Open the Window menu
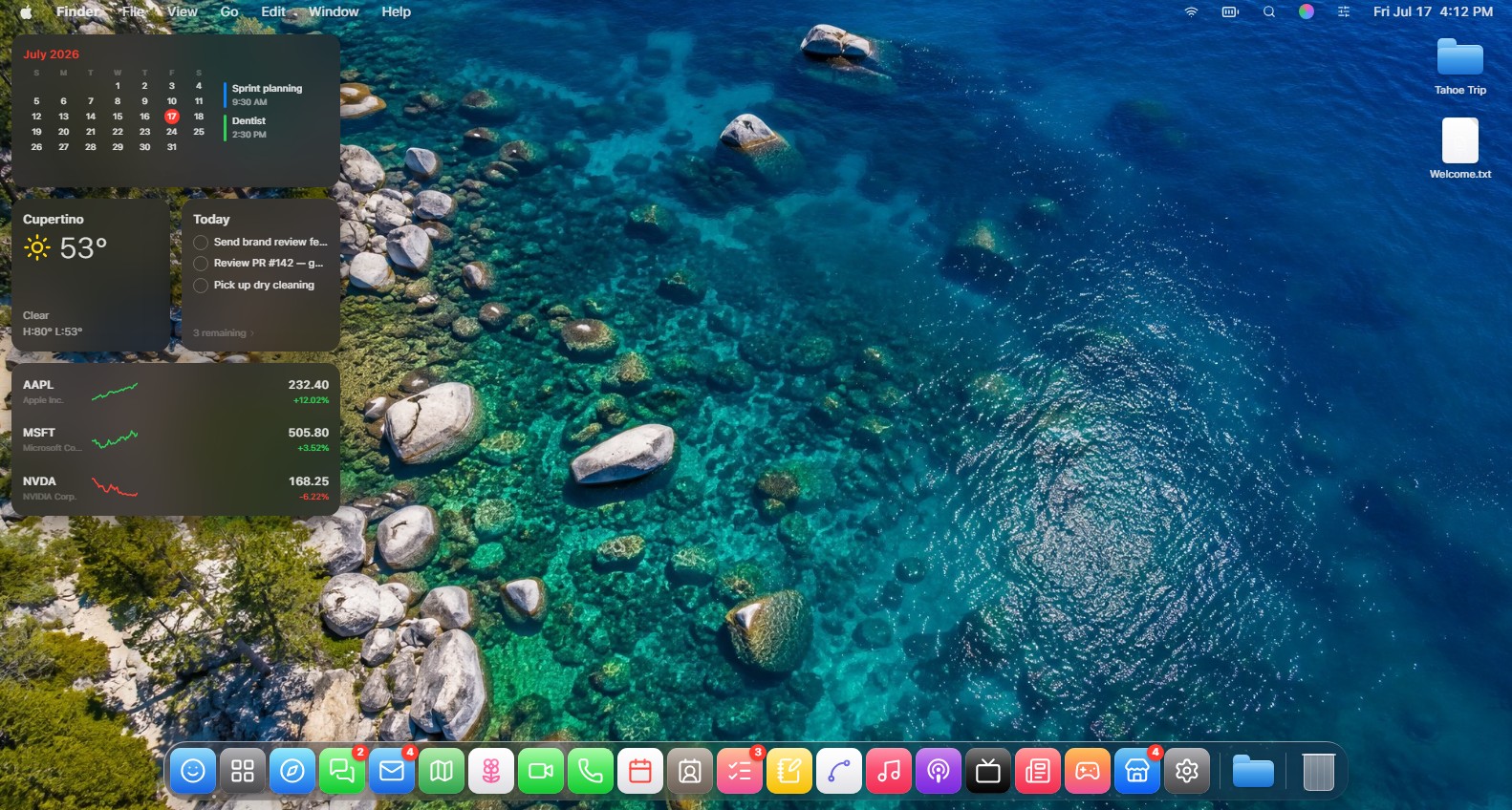Image resolution: width=1512 pixels, height=810 pixels. pos(334,11)
